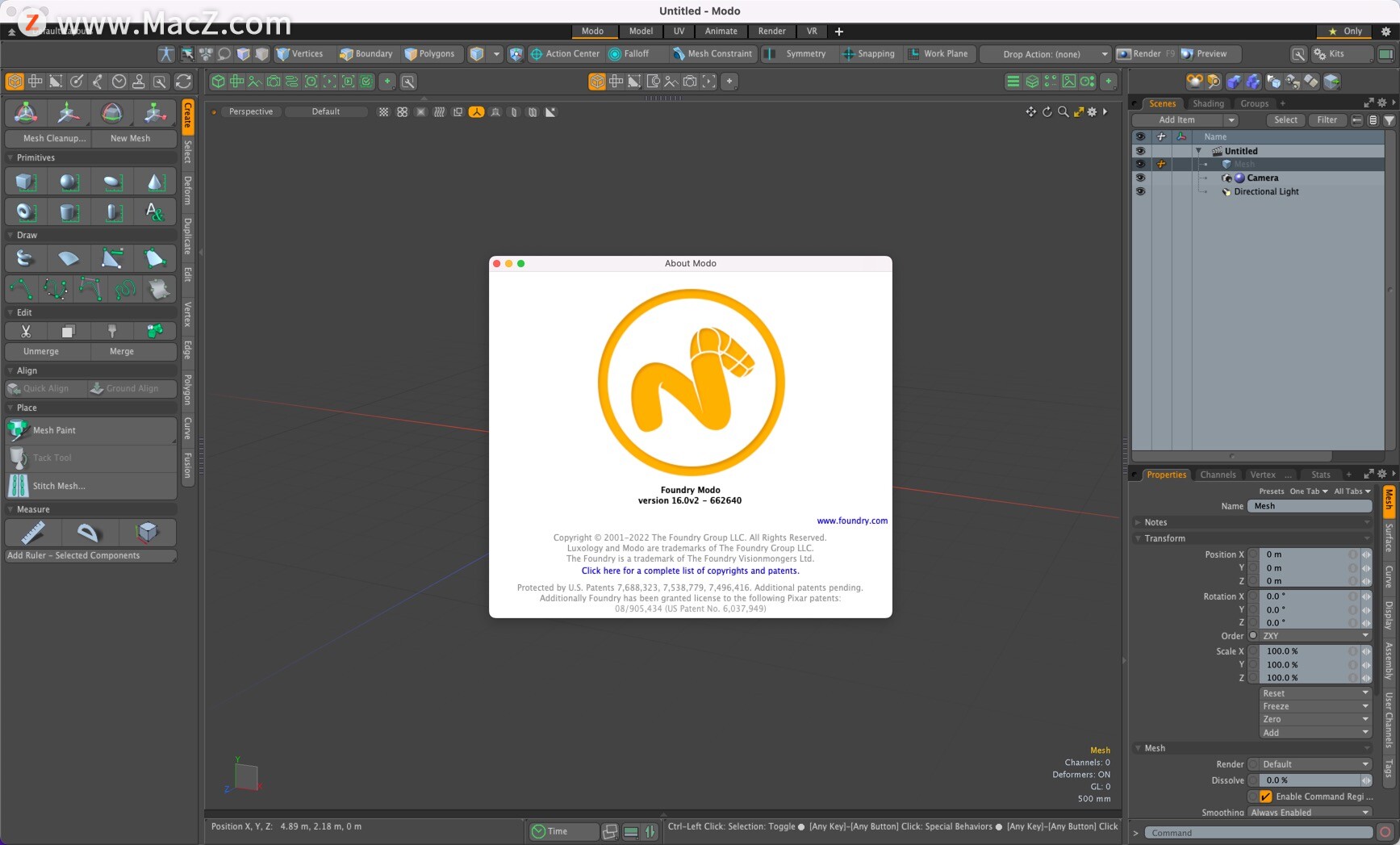The width and height of the screenshot is (1400, 845).
Task: Click the viewport zoom magnifier icon
Action: coord(1064,112)
